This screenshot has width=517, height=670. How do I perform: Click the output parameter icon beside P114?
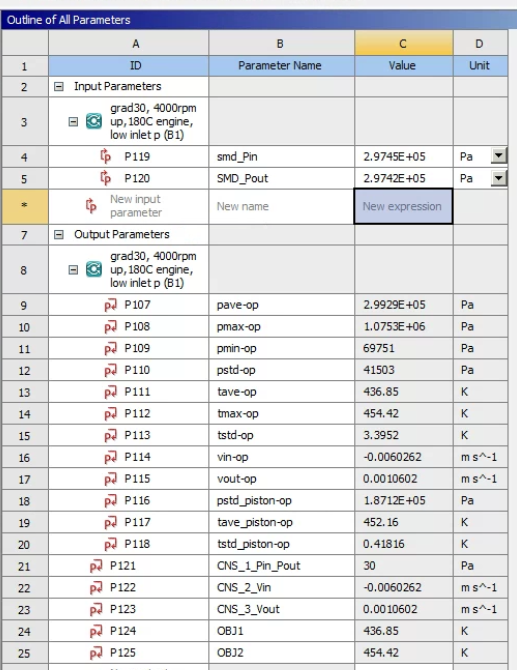click(110, 458)
